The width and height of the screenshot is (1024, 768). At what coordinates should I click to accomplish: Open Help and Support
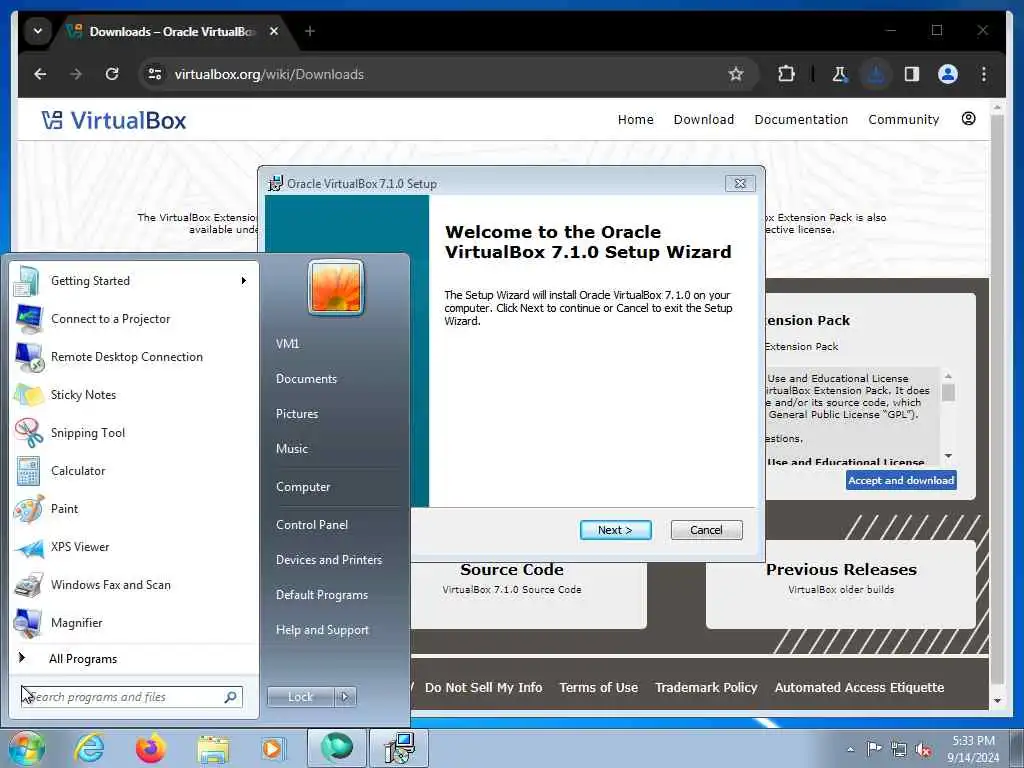click(322, 630)
